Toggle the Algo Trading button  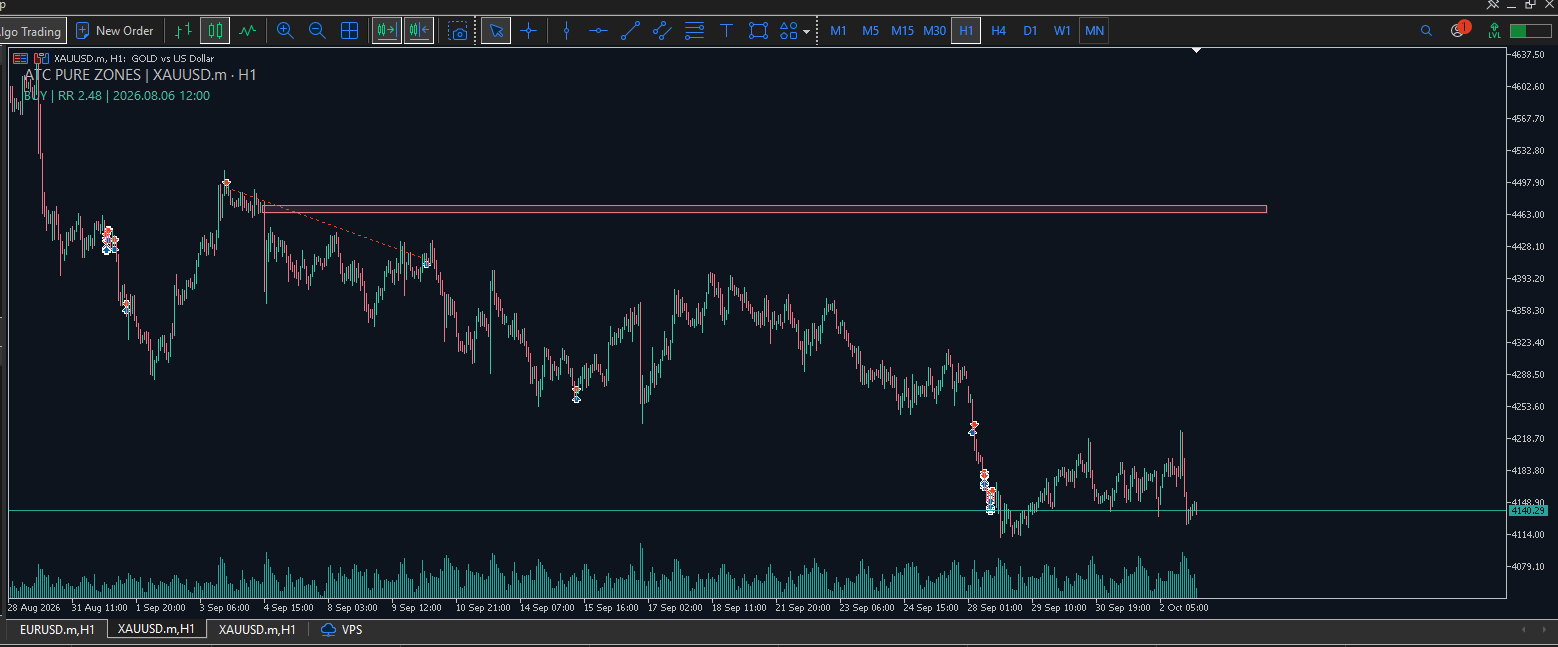(34, 31)
